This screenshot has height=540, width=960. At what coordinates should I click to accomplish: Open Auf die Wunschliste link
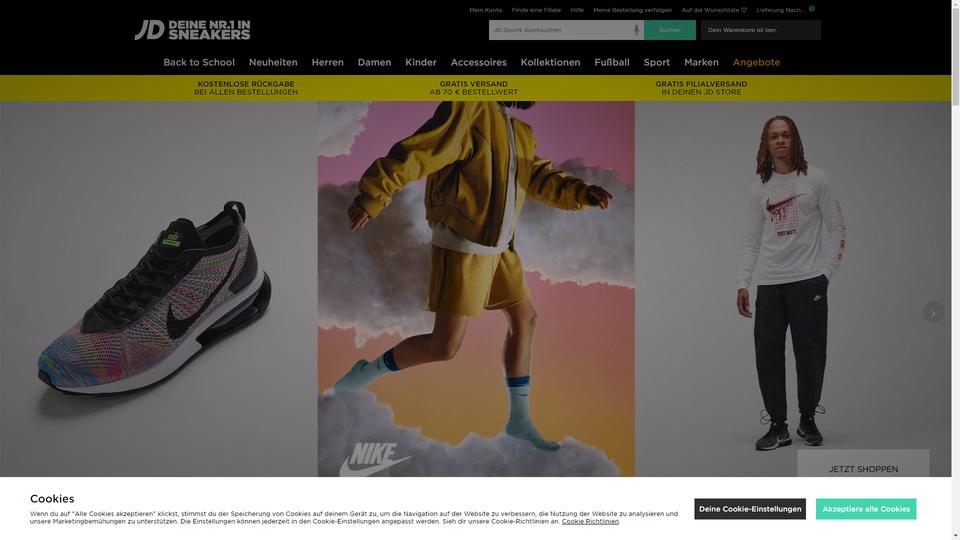coord(714,10)
